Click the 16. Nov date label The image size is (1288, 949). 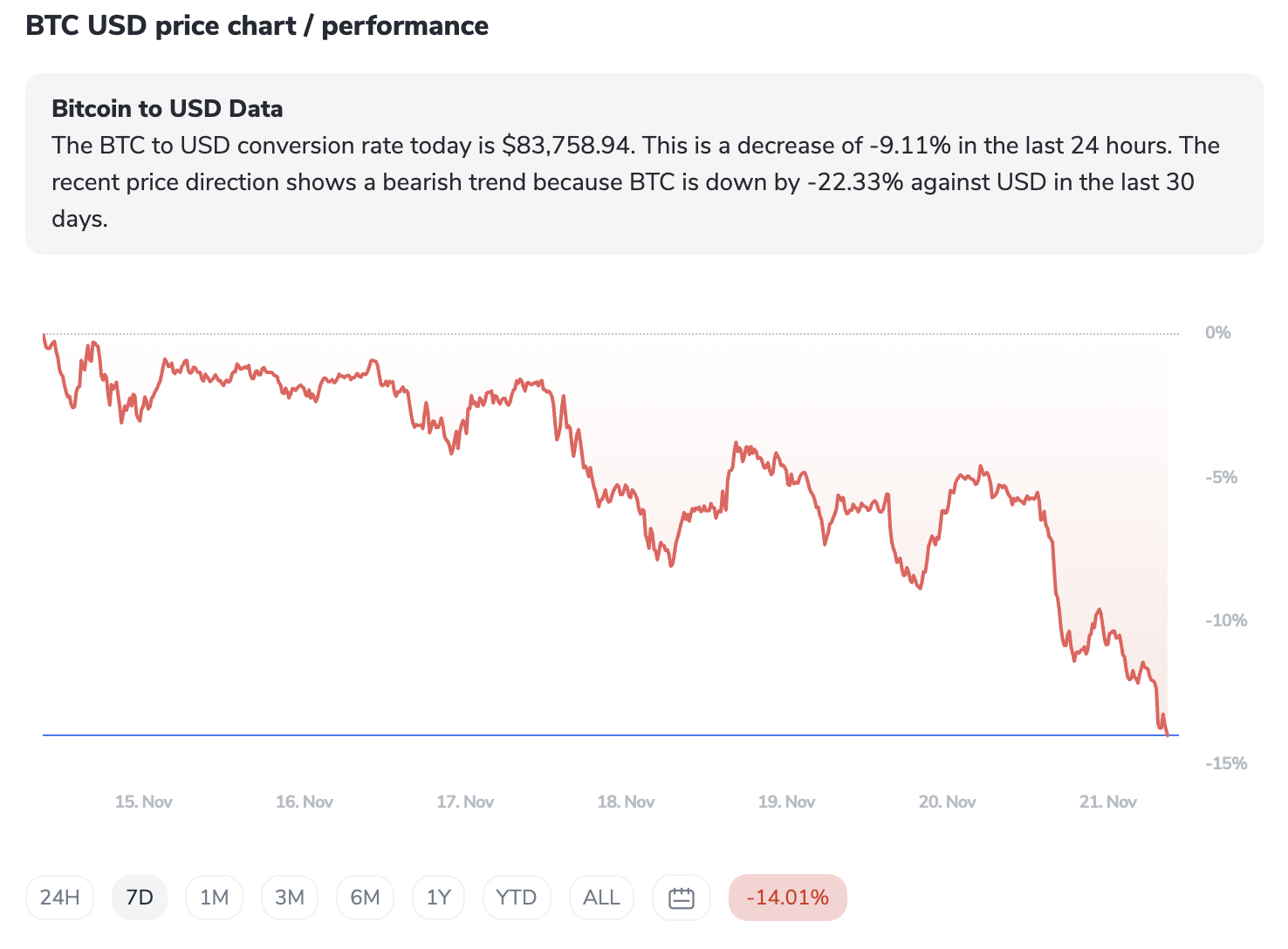click(305, 802)
